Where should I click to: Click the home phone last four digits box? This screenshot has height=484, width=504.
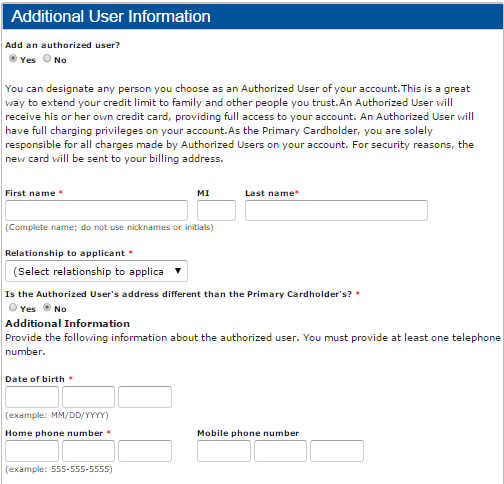click(145, 451)
